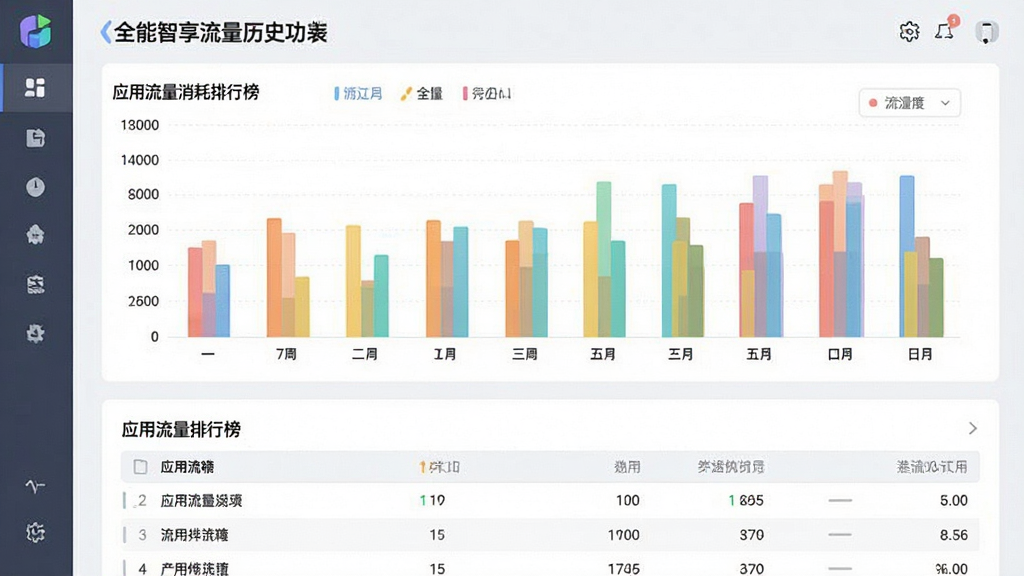Click the 应用流量 column header

coord(187,467)
